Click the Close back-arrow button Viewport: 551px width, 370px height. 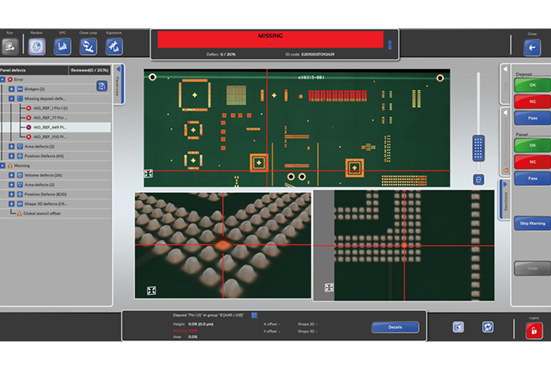(532, 47)
